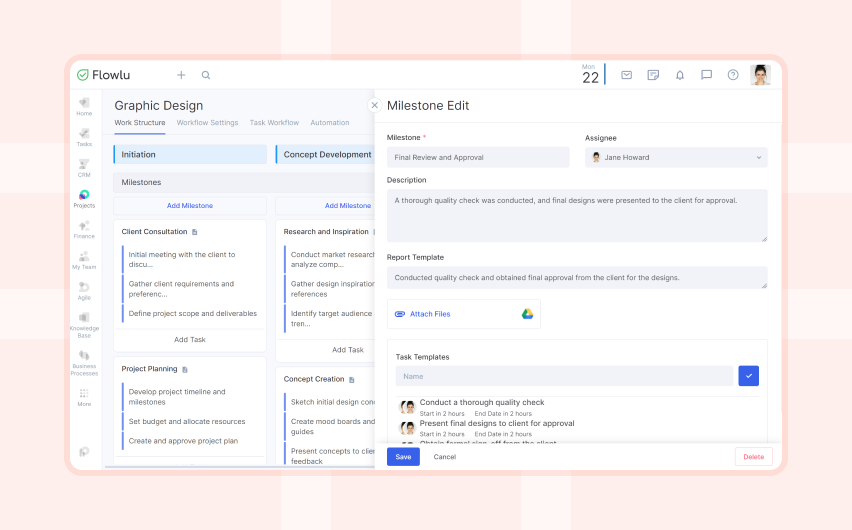Click the search magnifier icon

(x=206, y=75)
